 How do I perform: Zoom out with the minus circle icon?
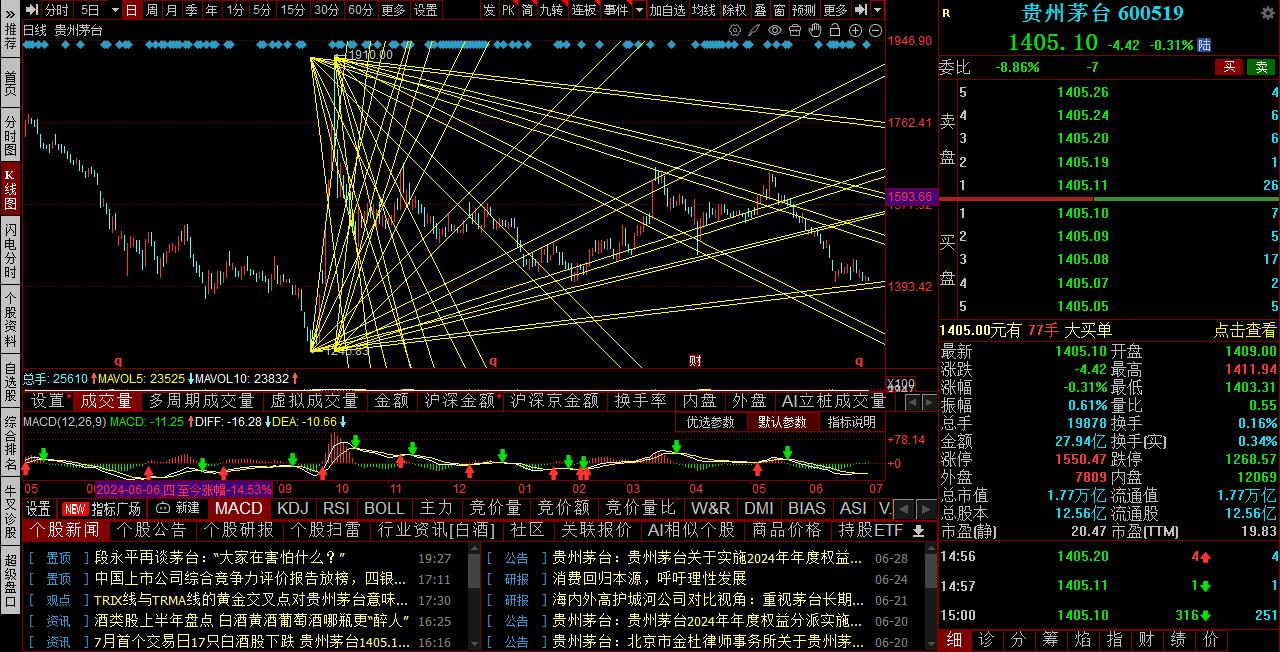(x=875, y=30)
